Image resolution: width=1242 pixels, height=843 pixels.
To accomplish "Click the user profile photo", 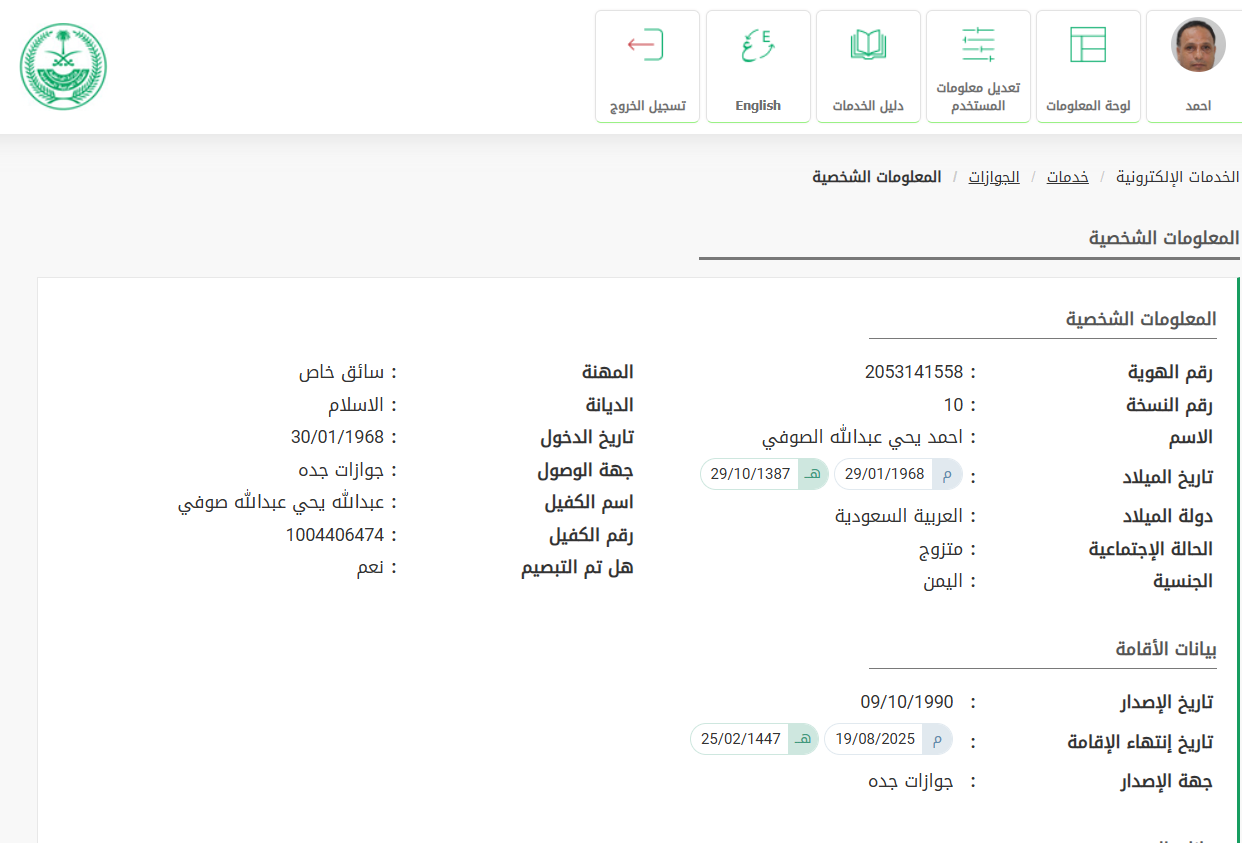I will (1198, 45).
